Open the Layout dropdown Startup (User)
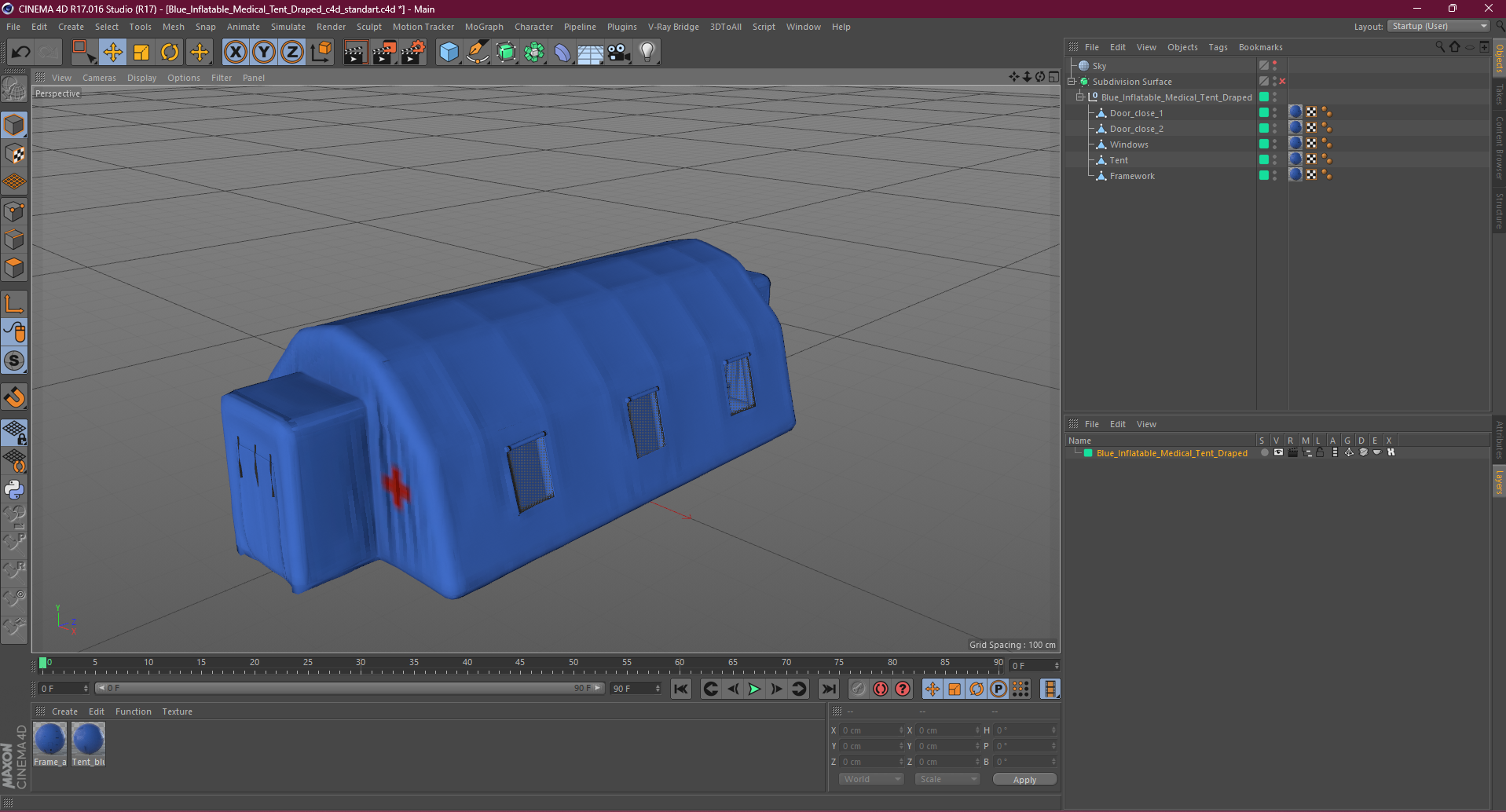1506x812 pixels. coord(1438,27)
